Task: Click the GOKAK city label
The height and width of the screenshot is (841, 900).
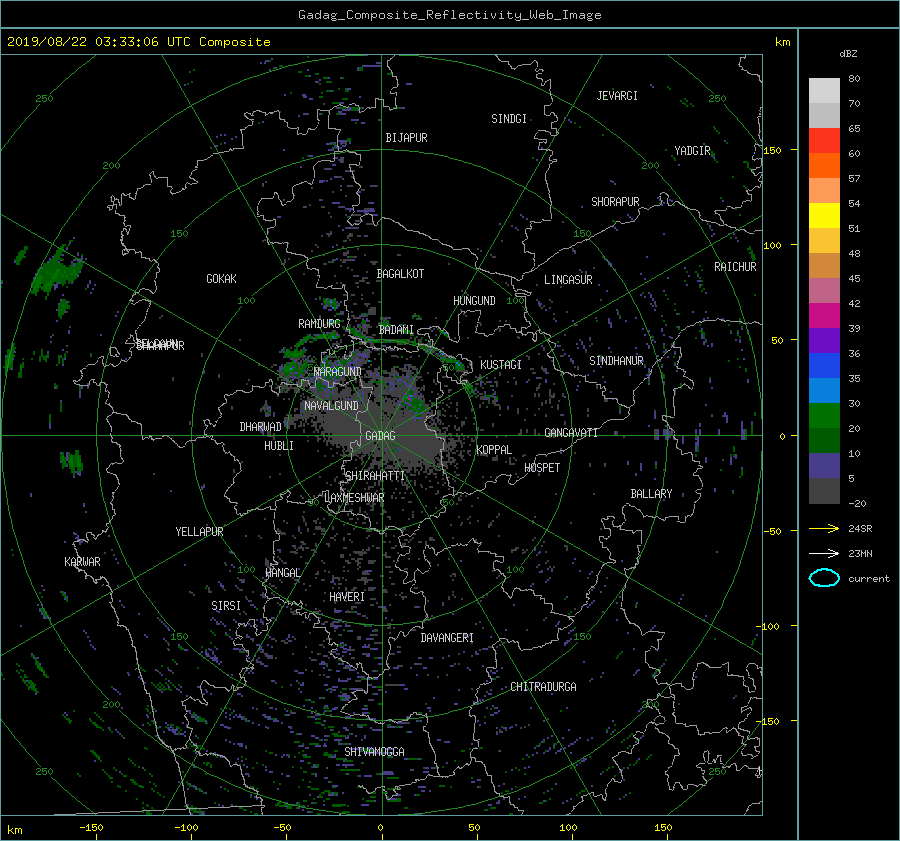Action: (x=222, y=279)
